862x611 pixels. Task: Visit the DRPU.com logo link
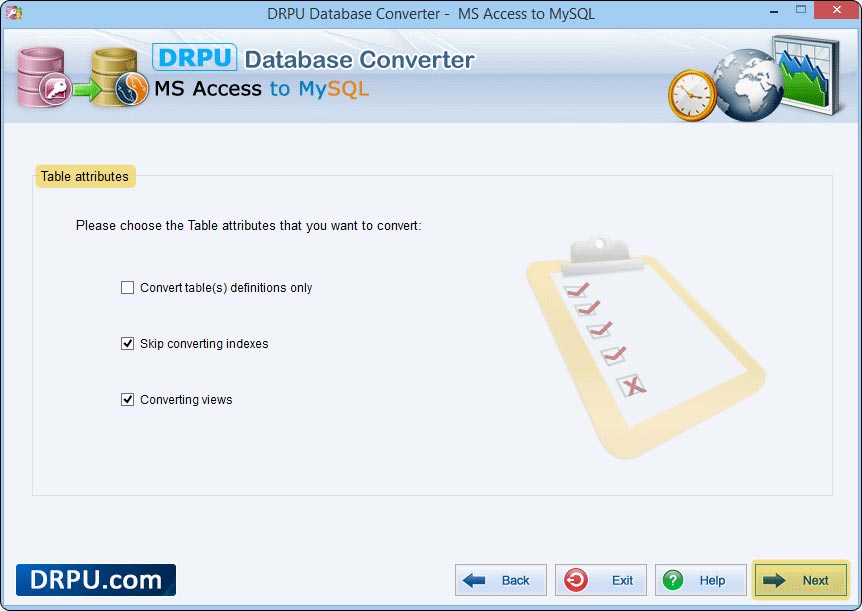coord(96,580)
